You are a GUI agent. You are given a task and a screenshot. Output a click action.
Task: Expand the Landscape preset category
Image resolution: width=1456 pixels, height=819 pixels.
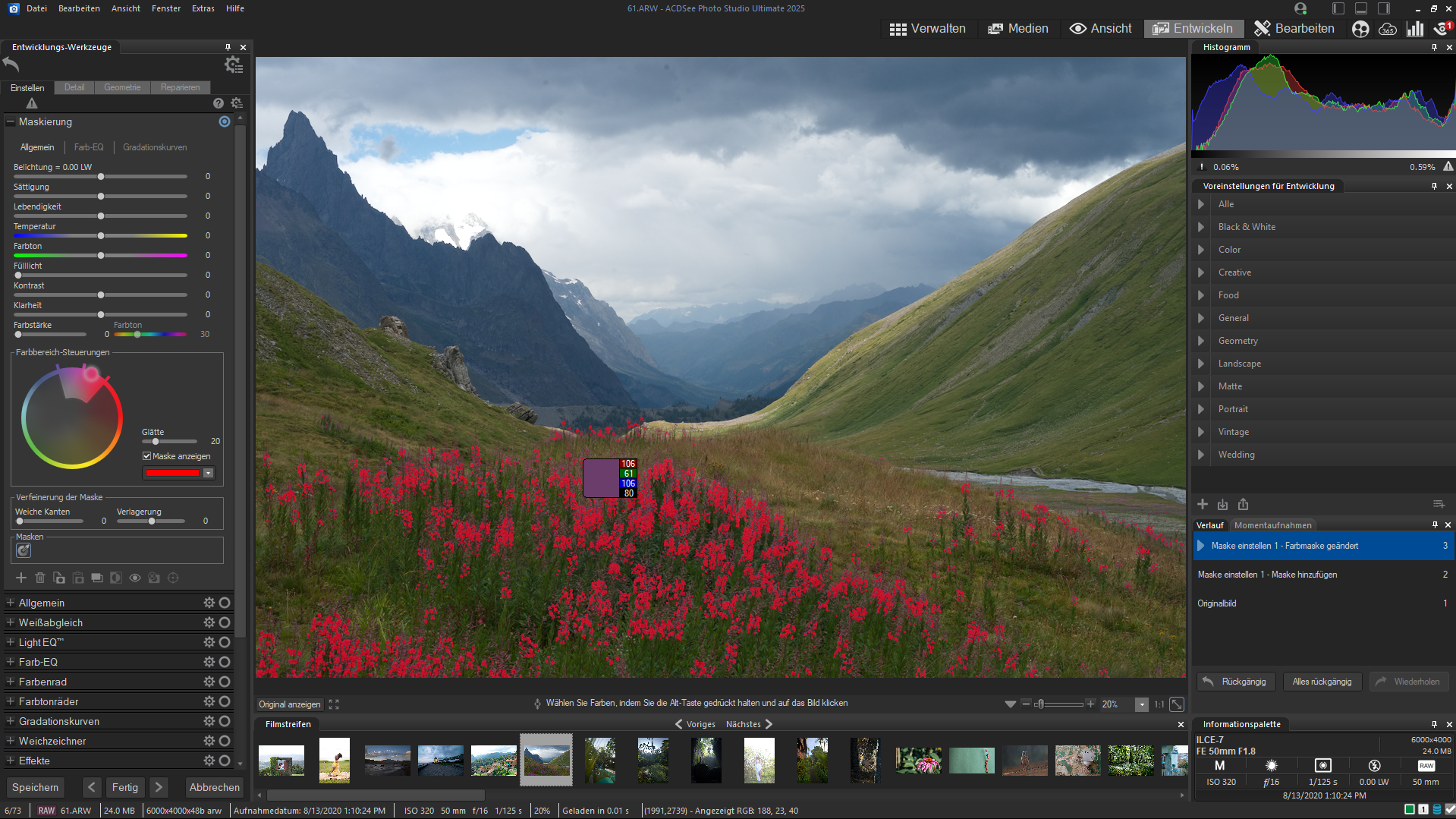click(x=1201, y=364)
